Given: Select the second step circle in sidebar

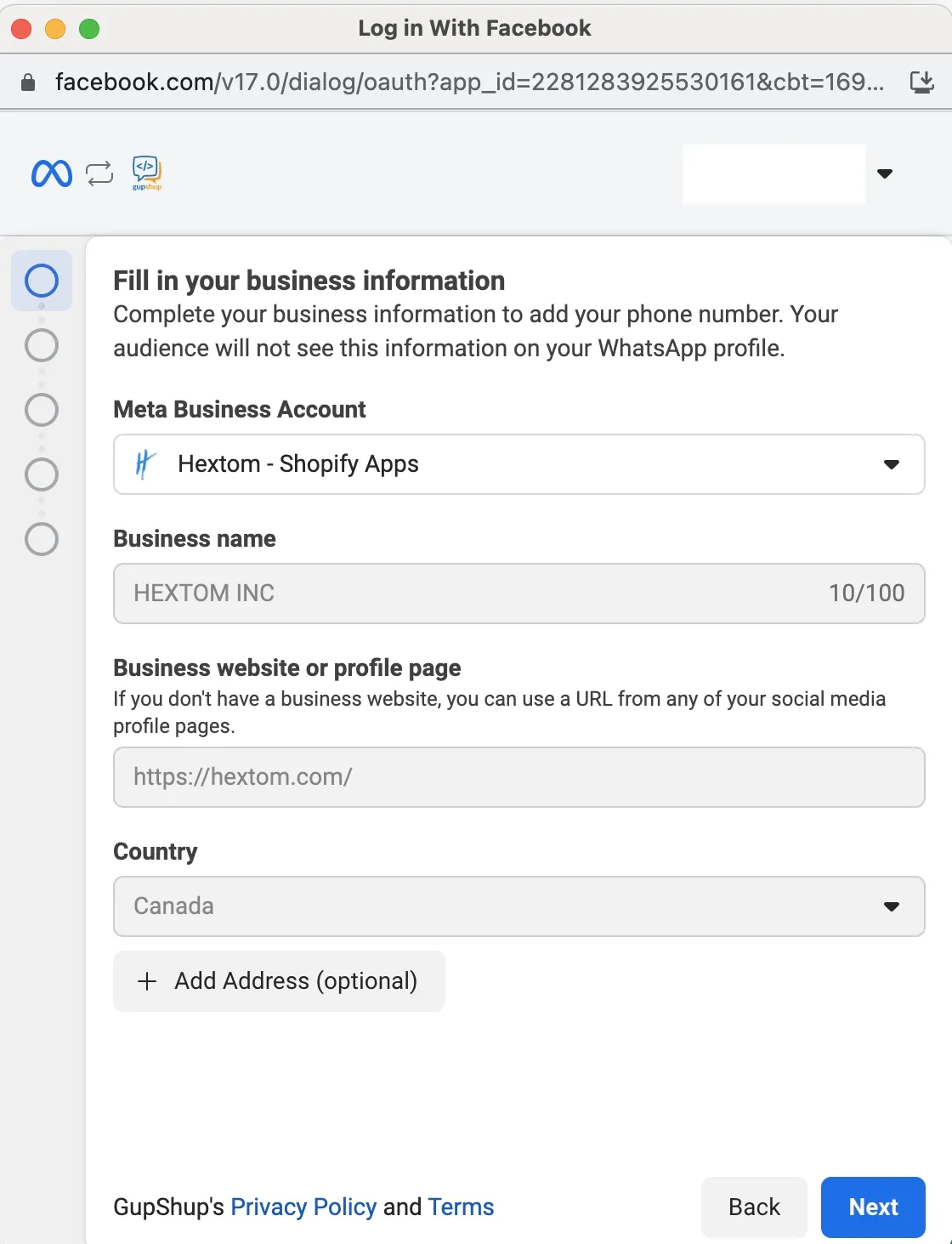Looking at the screenshot, I should click(42, 345).
